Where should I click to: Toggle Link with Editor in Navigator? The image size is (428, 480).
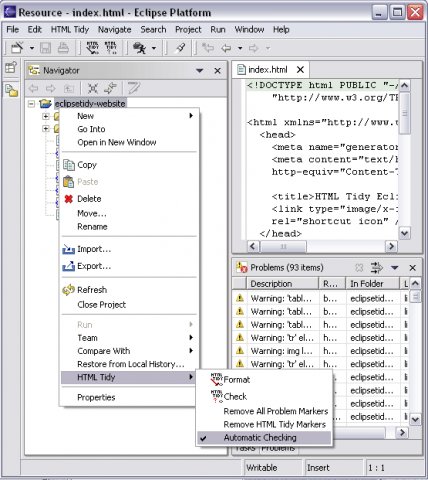[x=110, y=88]
